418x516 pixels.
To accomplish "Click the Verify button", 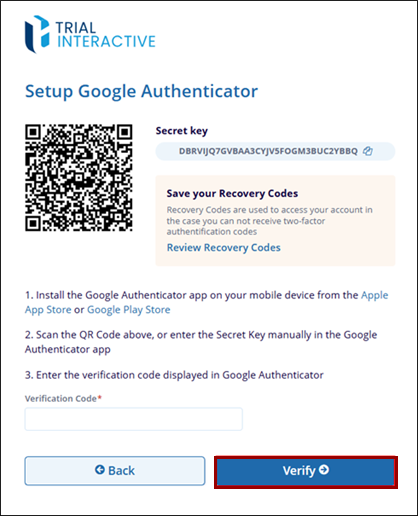I will [306, 472].
